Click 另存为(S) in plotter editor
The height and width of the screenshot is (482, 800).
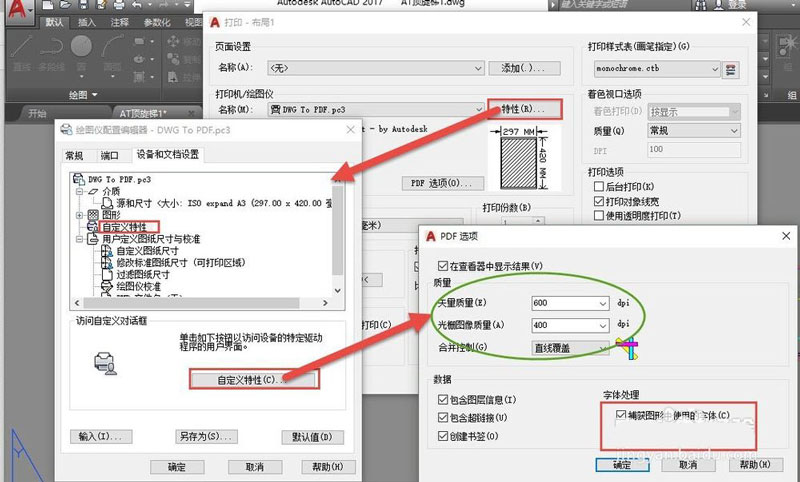pyautogui.click(x=206, y=436)
